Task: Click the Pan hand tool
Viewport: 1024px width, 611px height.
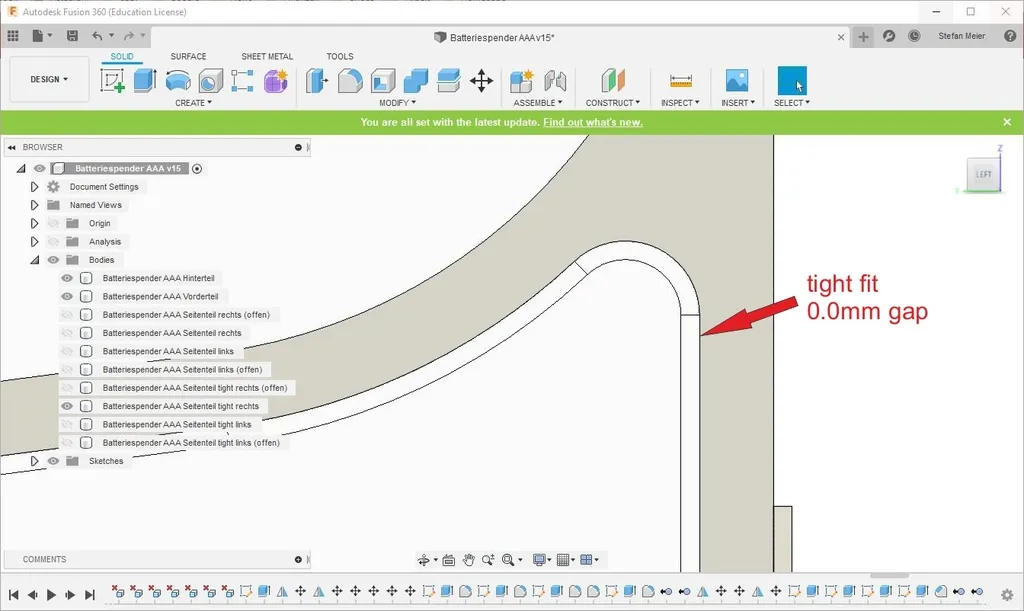Action: pyautogui.click(x=468, y=559)
